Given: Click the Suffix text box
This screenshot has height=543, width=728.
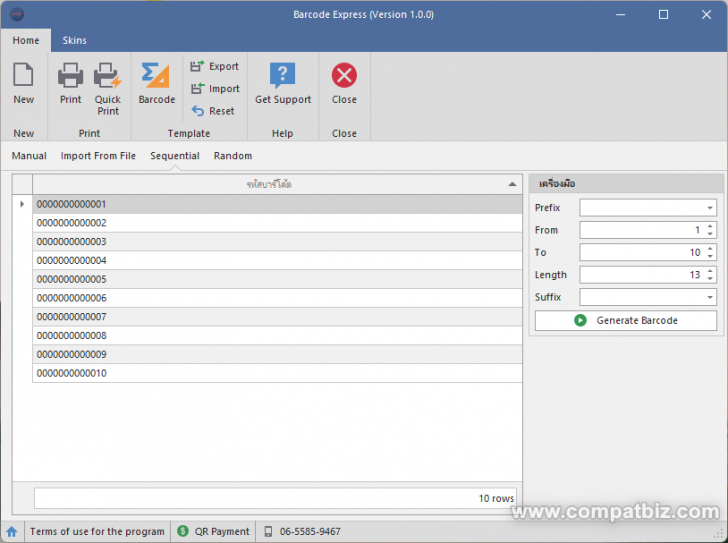Looking at the screenshot, I should coord(642,297).
